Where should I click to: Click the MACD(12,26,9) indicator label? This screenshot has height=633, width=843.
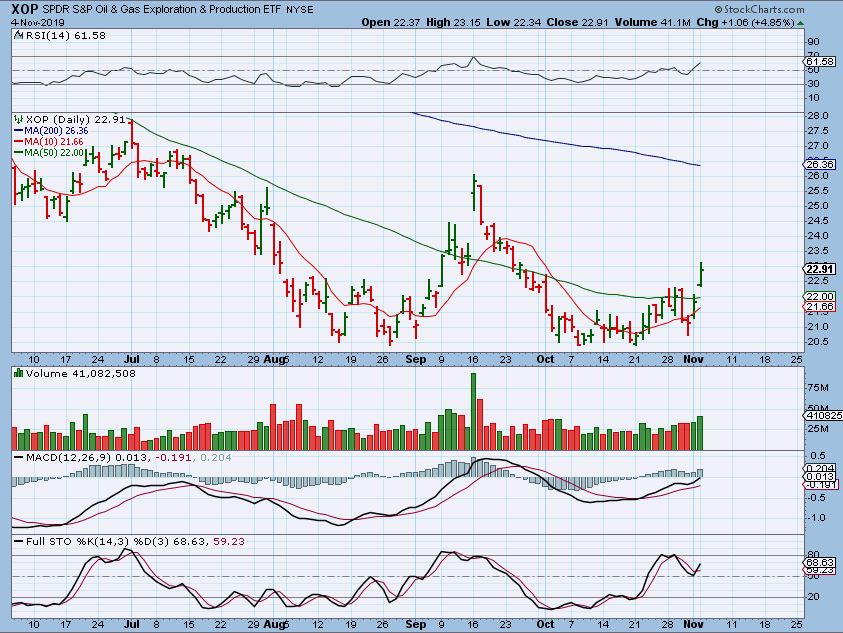54,458
